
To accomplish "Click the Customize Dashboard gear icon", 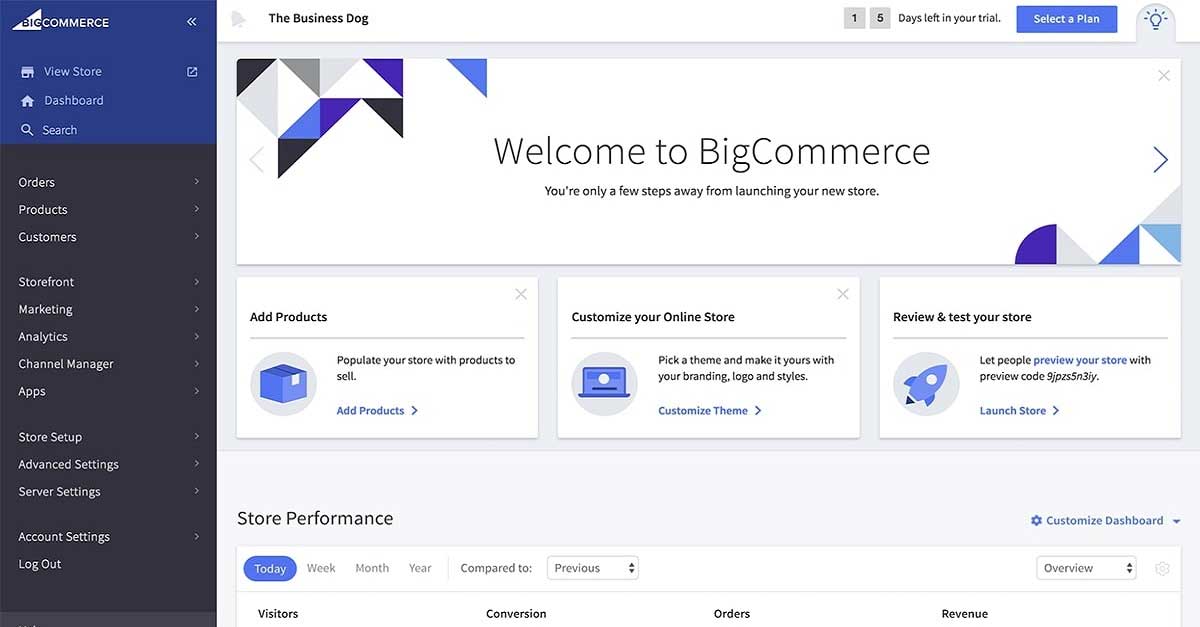I will 1037,521.
